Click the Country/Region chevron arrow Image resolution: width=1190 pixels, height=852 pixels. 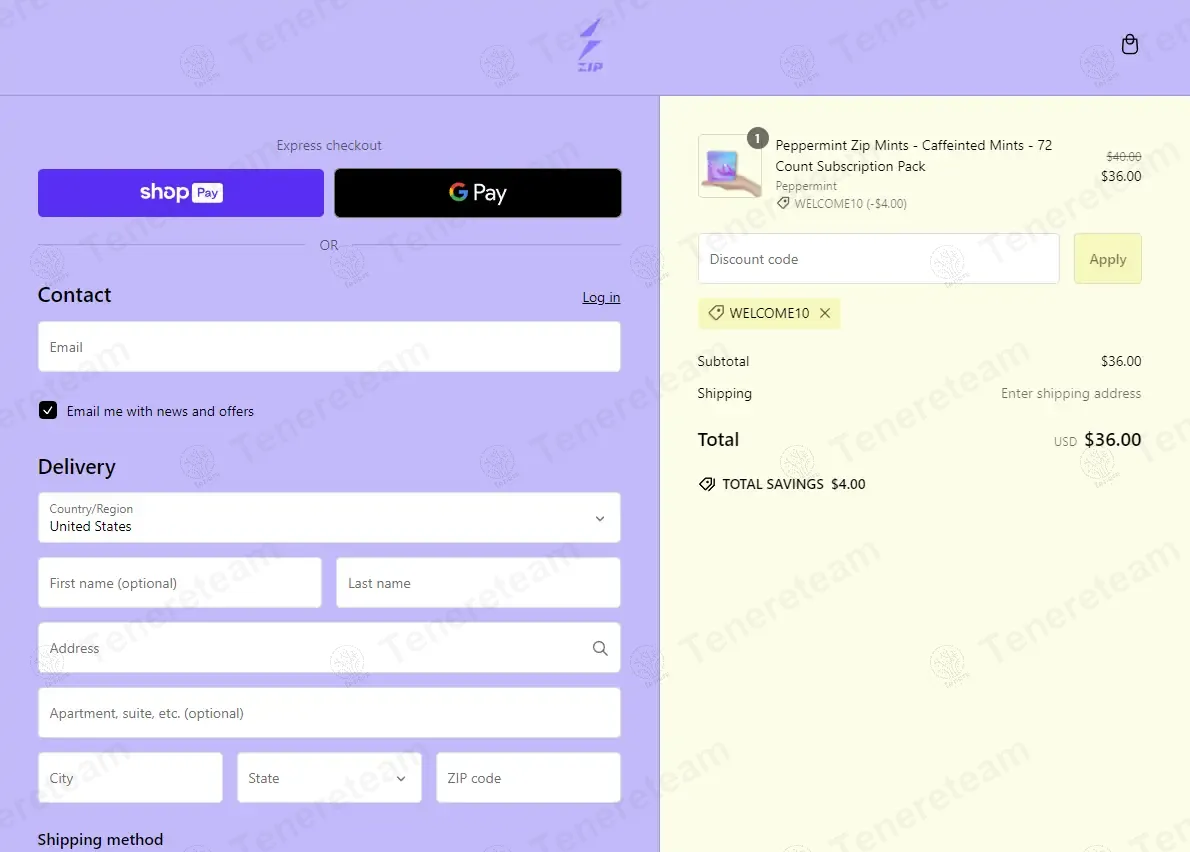coord(600,519)
